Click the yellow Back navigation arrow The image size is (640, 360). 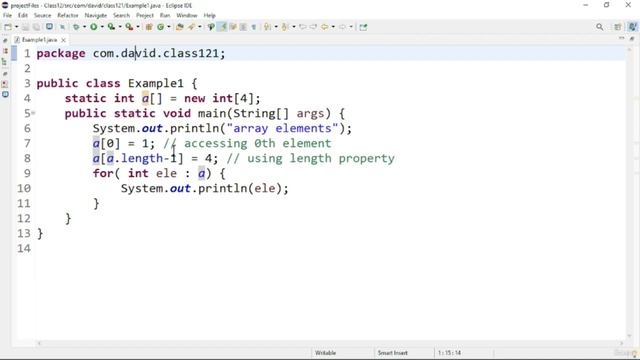[x=324, y=27]
